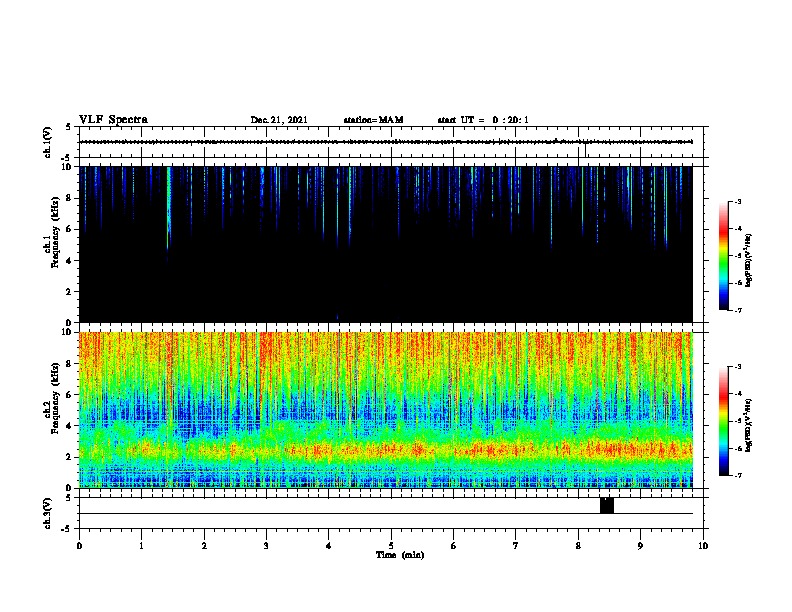Viewport: 792px width, 612px height.
Task: Click the bright spike near minute 1.4 in ch.1 spectrogram
Action: click(x=168, y=207)
